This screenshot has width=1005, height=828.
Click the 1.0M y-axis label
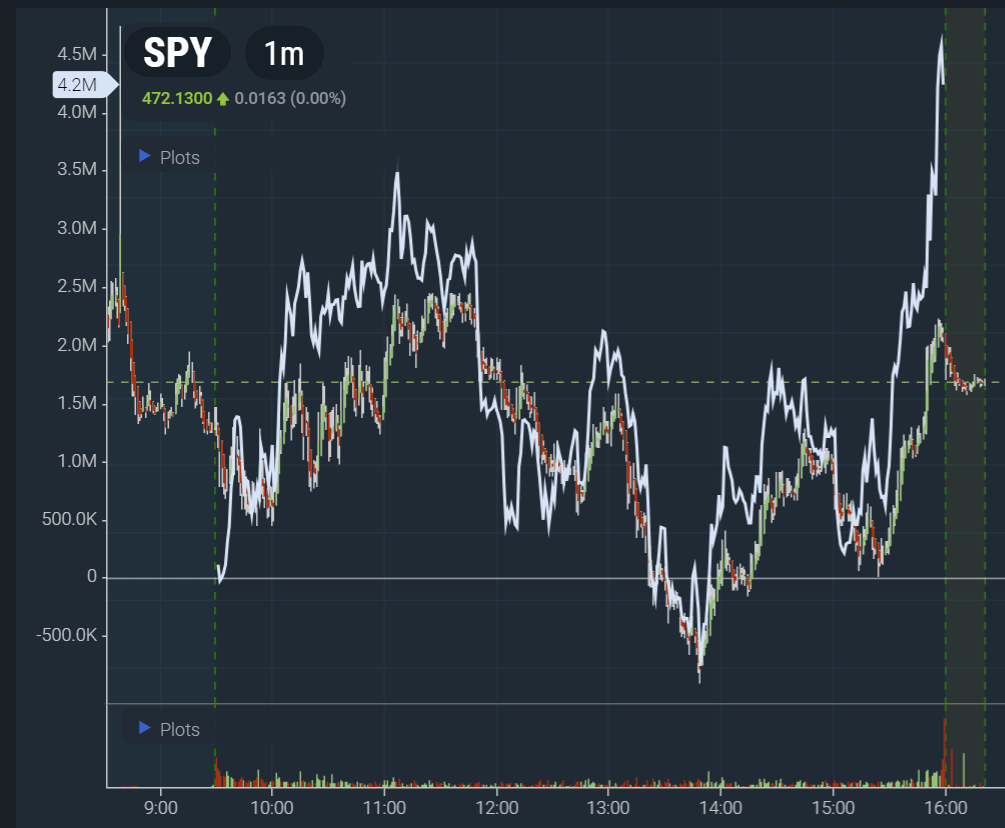(x=77, y=461)
